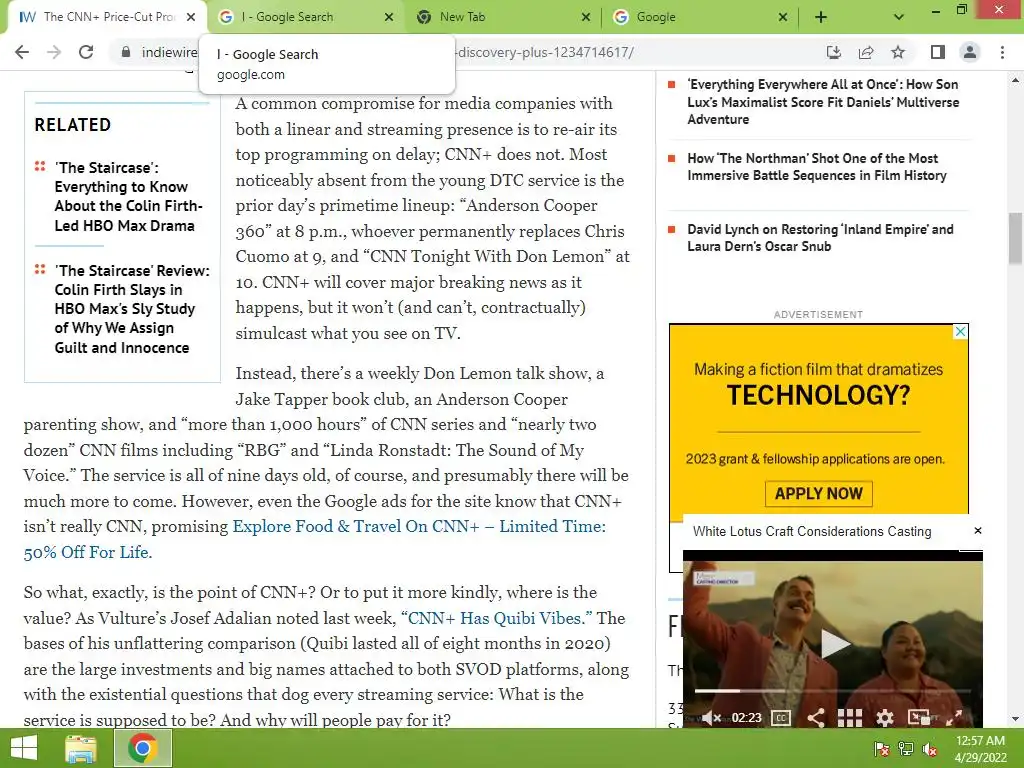Click APPLY NOW button in the ad
Image resolution: width=1024 pixels, height=768 pixels.
(818, 494)
